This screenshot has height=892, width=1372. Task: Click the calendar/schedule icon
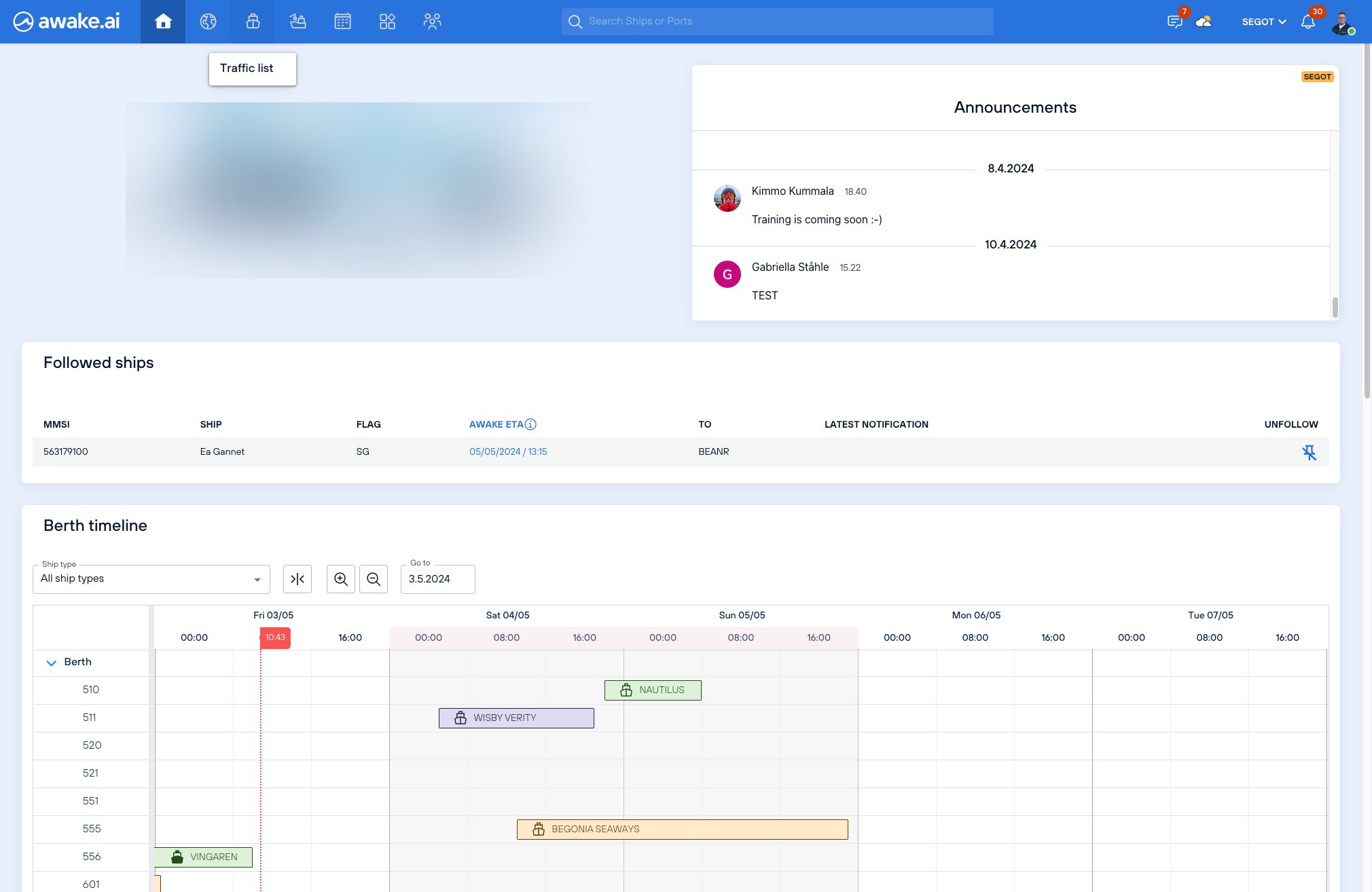point(342,21)
